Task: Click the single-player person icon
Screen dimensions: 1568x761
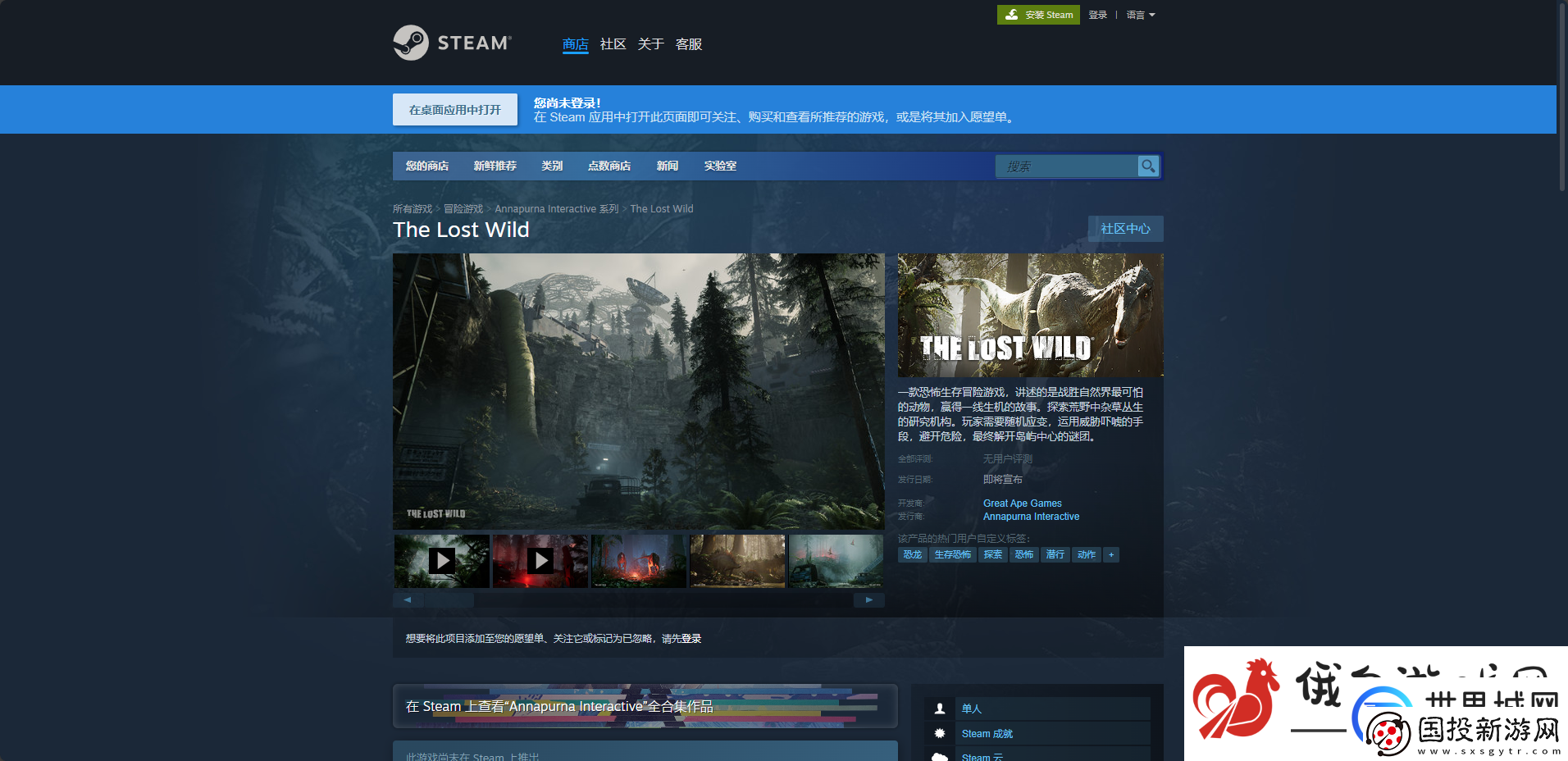Action: coord(940,709)
